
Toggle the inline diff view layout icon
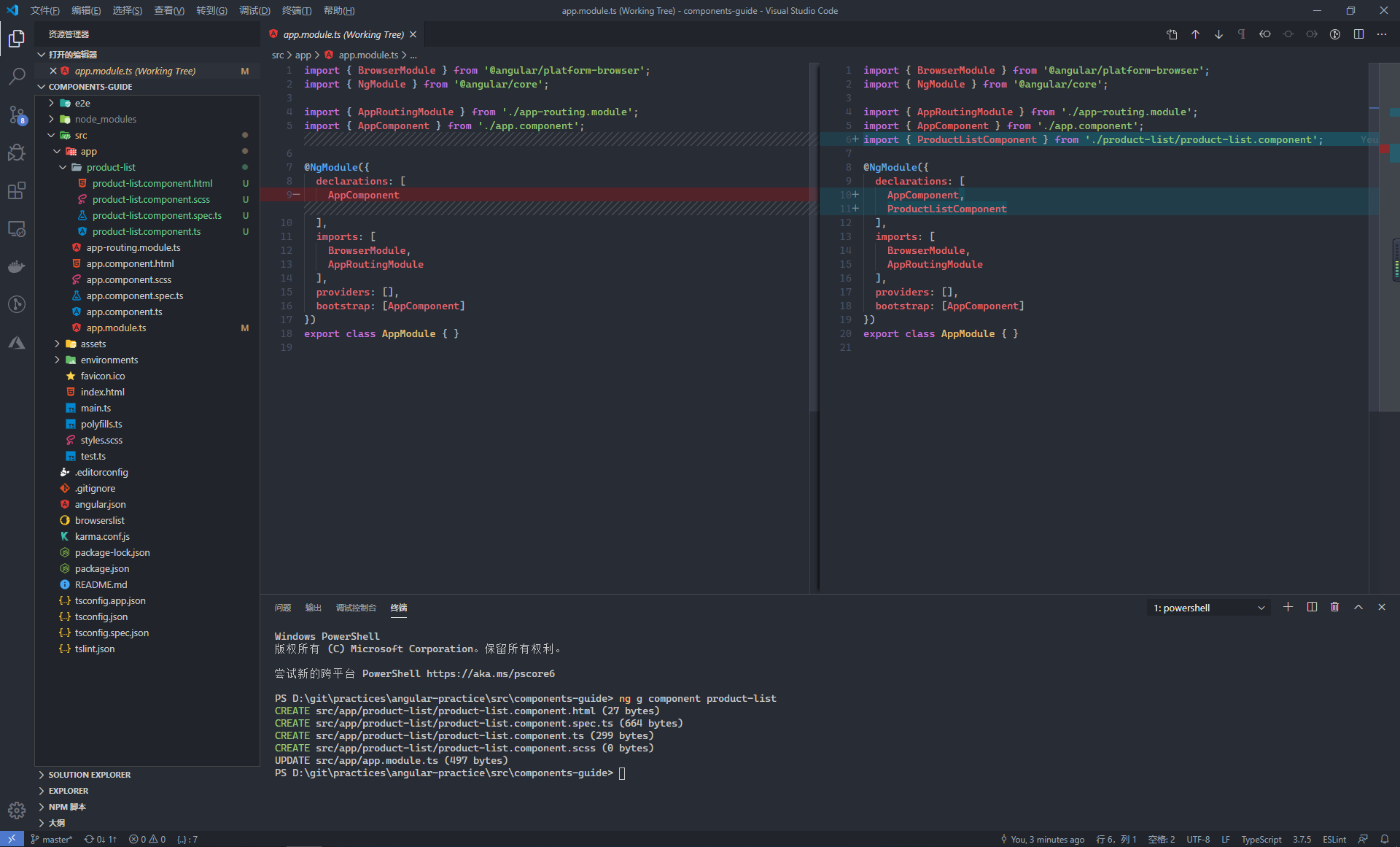pos(1358,34)
